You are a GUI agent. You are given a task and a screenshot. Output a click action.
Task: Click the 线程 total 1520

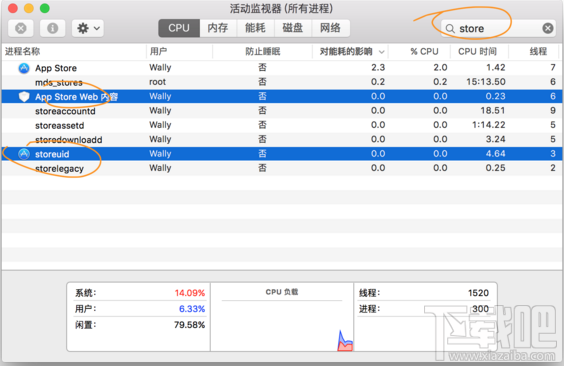[478, 293]
